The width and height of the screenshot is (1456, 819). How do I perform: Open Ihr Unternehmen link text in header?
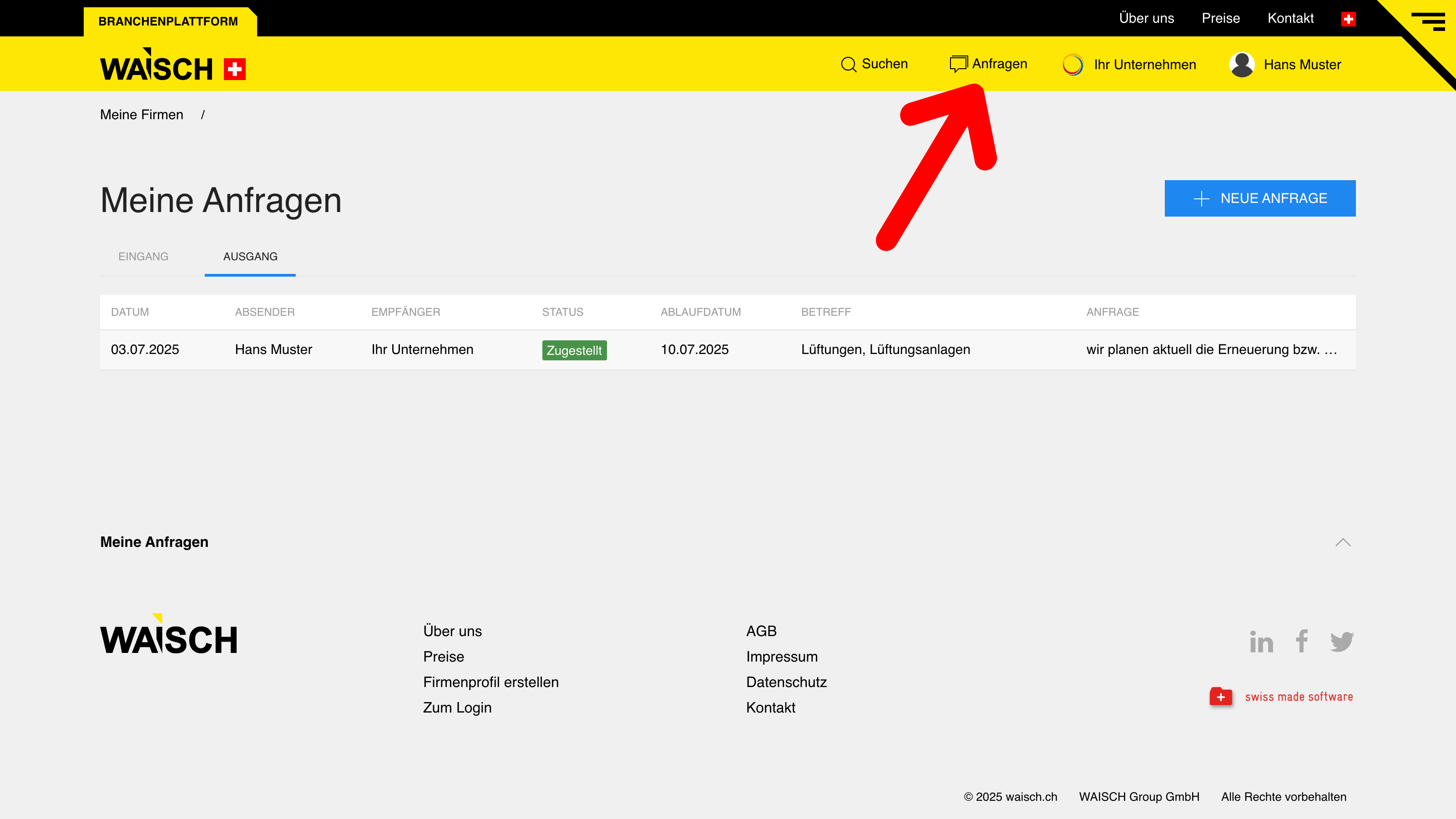1145,65
